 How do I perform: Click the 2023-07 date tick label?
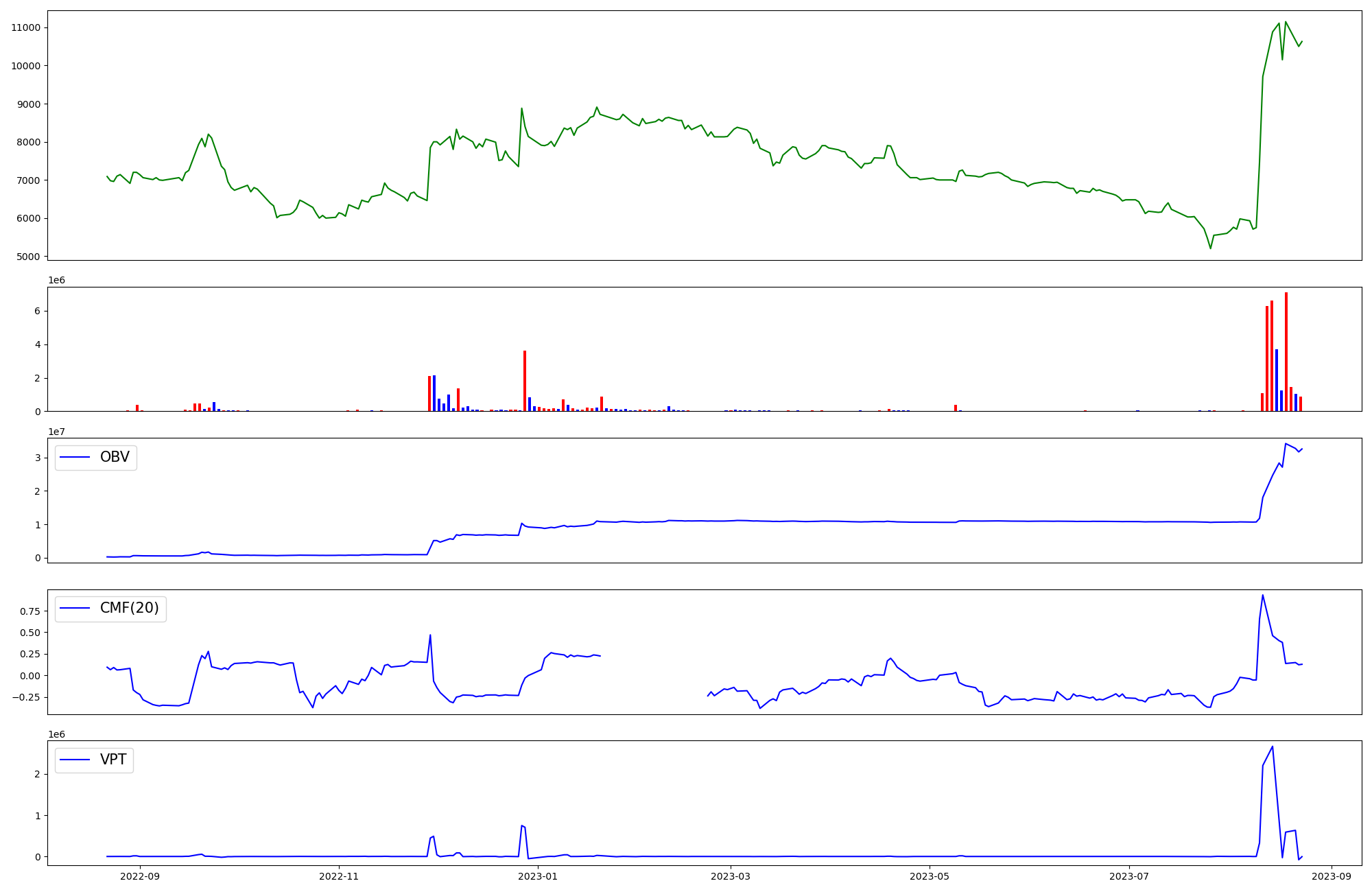1128,876
